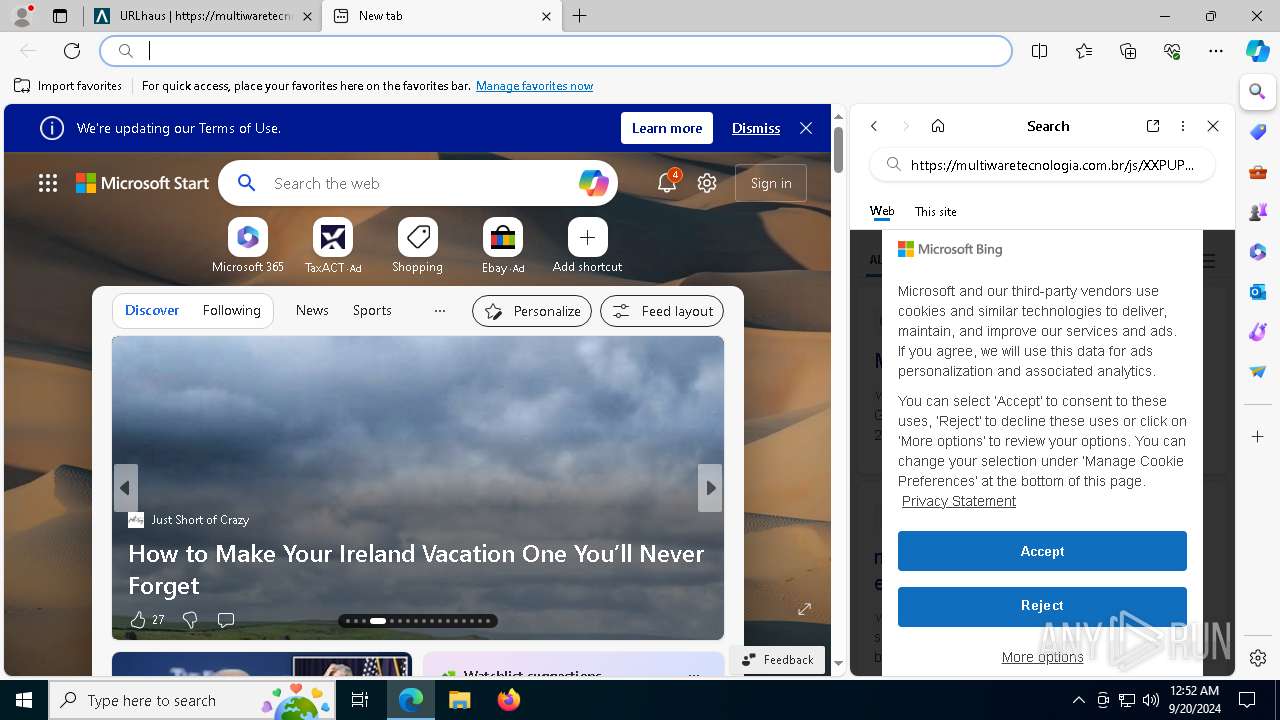The width and height of the screenshot is (1280, 720).
Task: Open the sidebar Drop paper-plane icon
Action: point(1258,372)
